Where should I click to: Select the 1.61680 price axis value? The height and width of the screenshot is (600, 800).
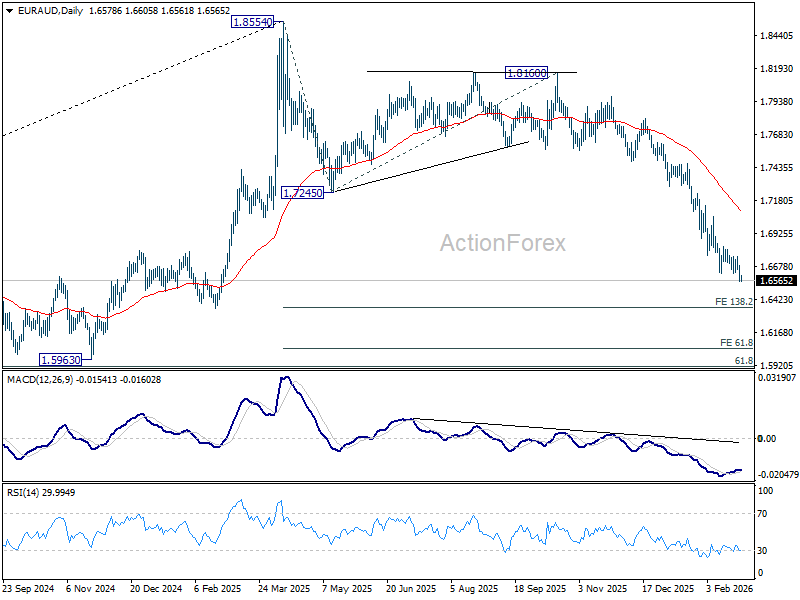point(777,333)
